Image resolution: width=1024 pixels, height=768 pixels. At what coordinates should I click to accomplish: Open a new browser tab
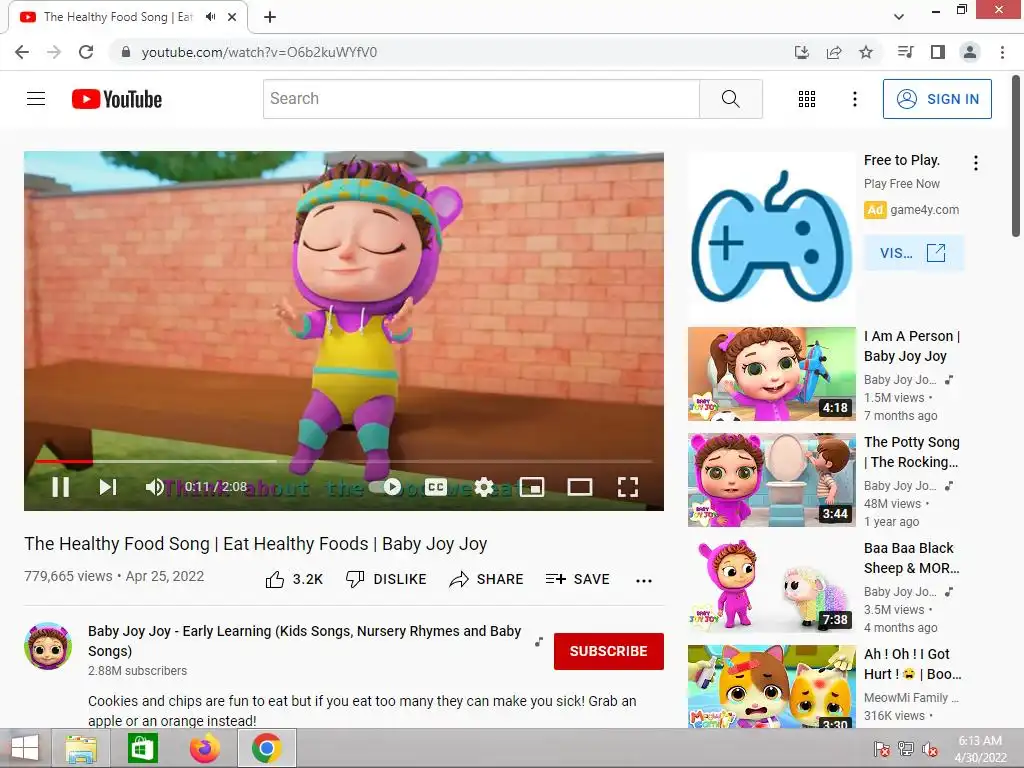pyautogui.click(x=270, y=17)
